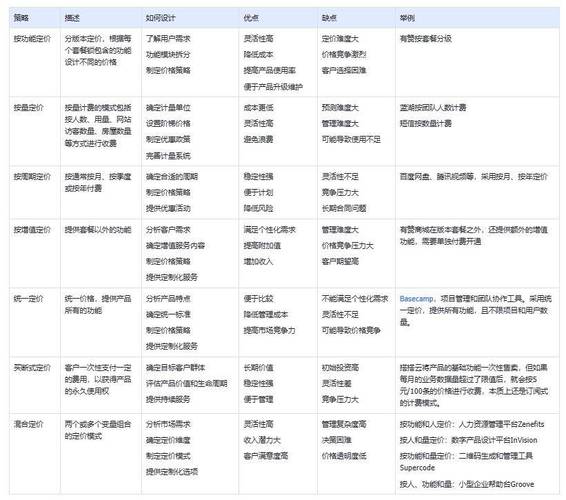This screenshot has height=500, width=566.
Task: Click the text '降低成本'
Action: [258, 55]
